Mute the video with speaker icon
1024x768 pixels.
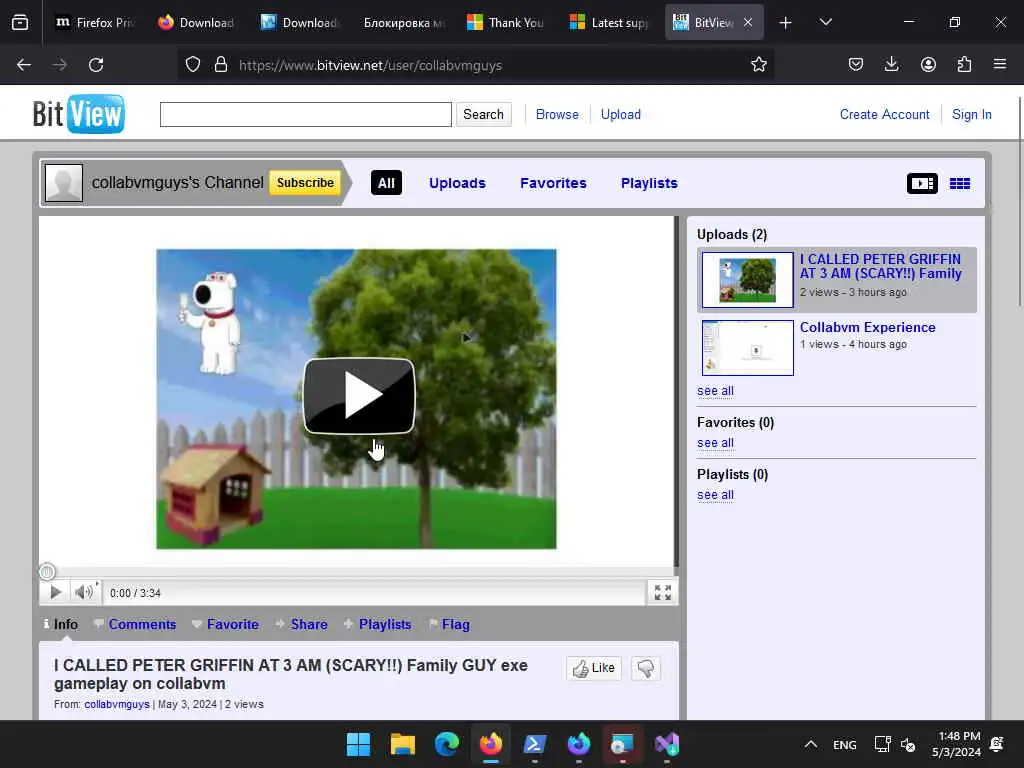84,592
